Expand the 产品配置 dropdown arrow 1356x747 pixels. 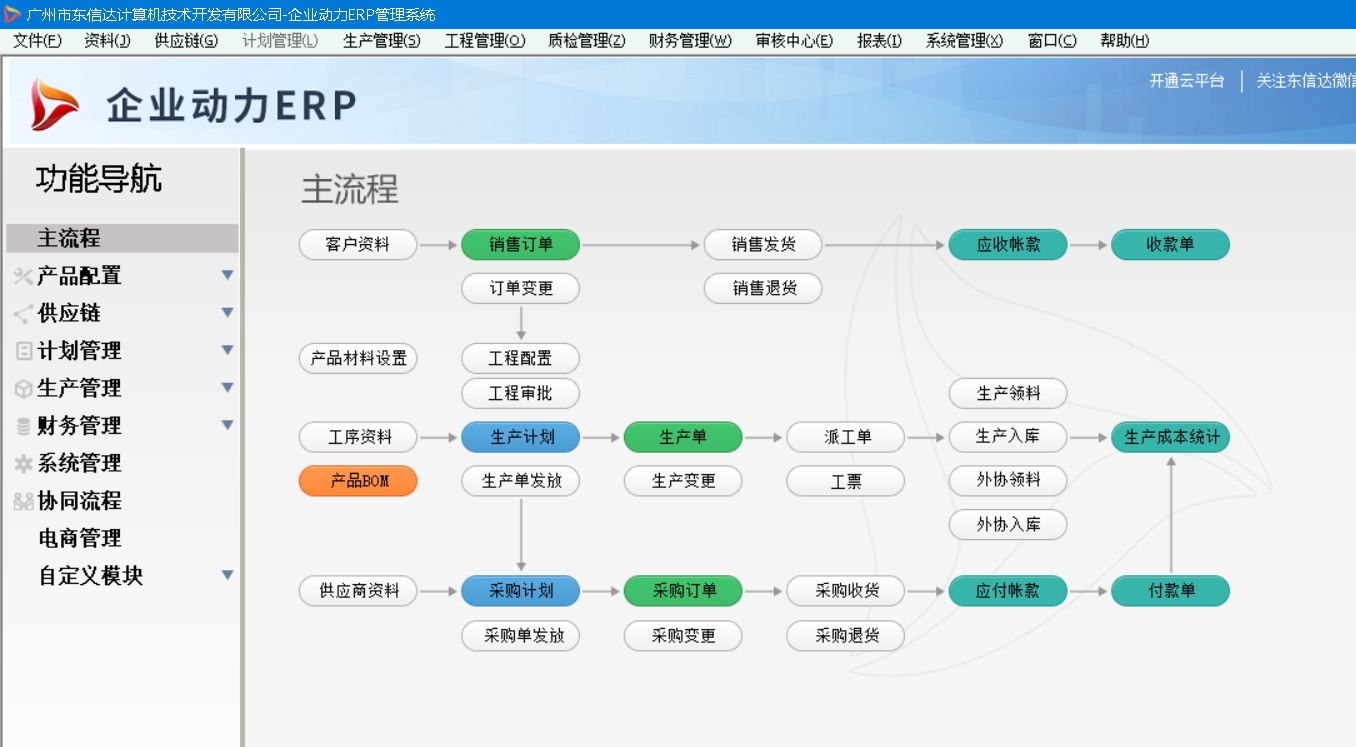(x=227, y=276)
